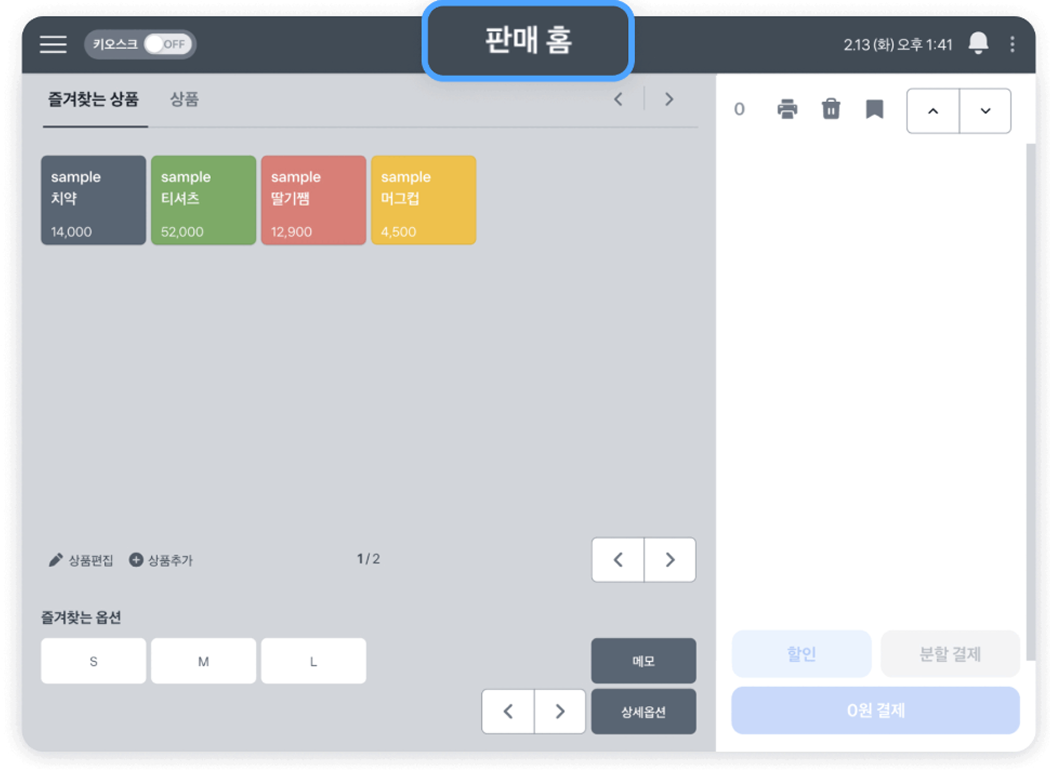Image resolution: width=1050 pixels, height=770 pixels.
Task: Click the down chevron in the order panel
Action: coord(985,111)
